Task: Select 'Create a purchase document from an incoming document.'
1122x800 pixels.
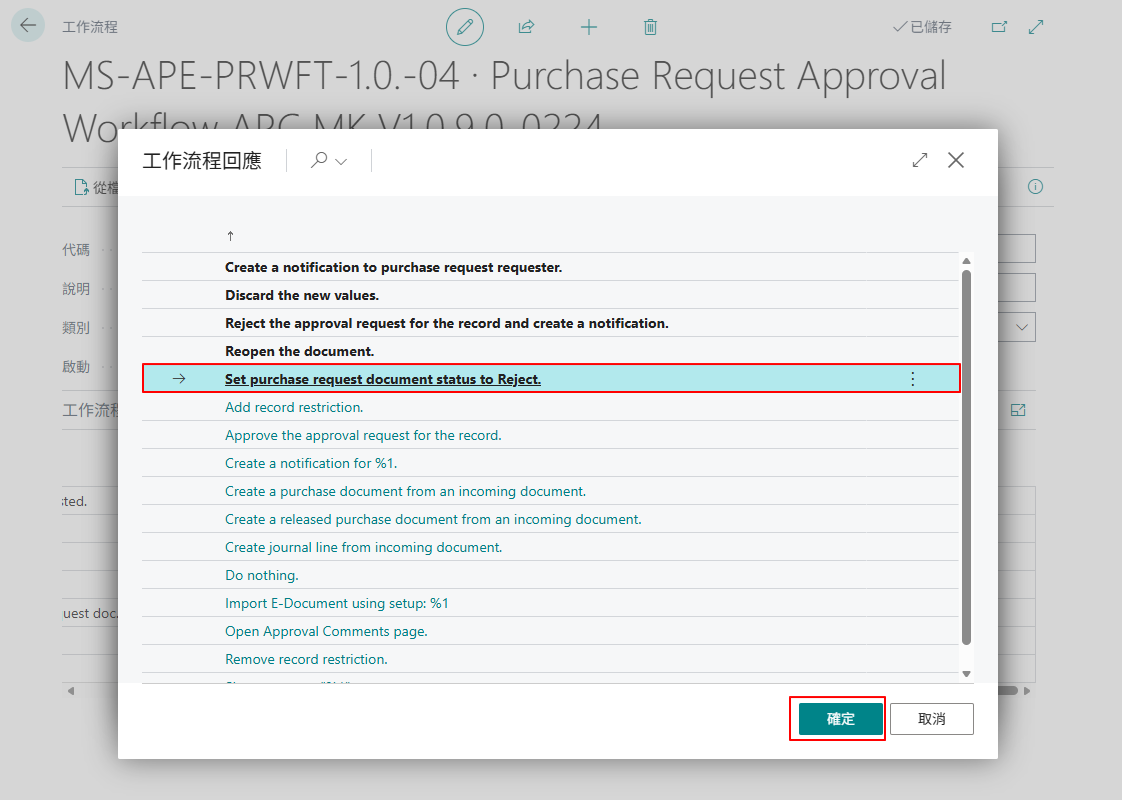Action: [406, 491]
